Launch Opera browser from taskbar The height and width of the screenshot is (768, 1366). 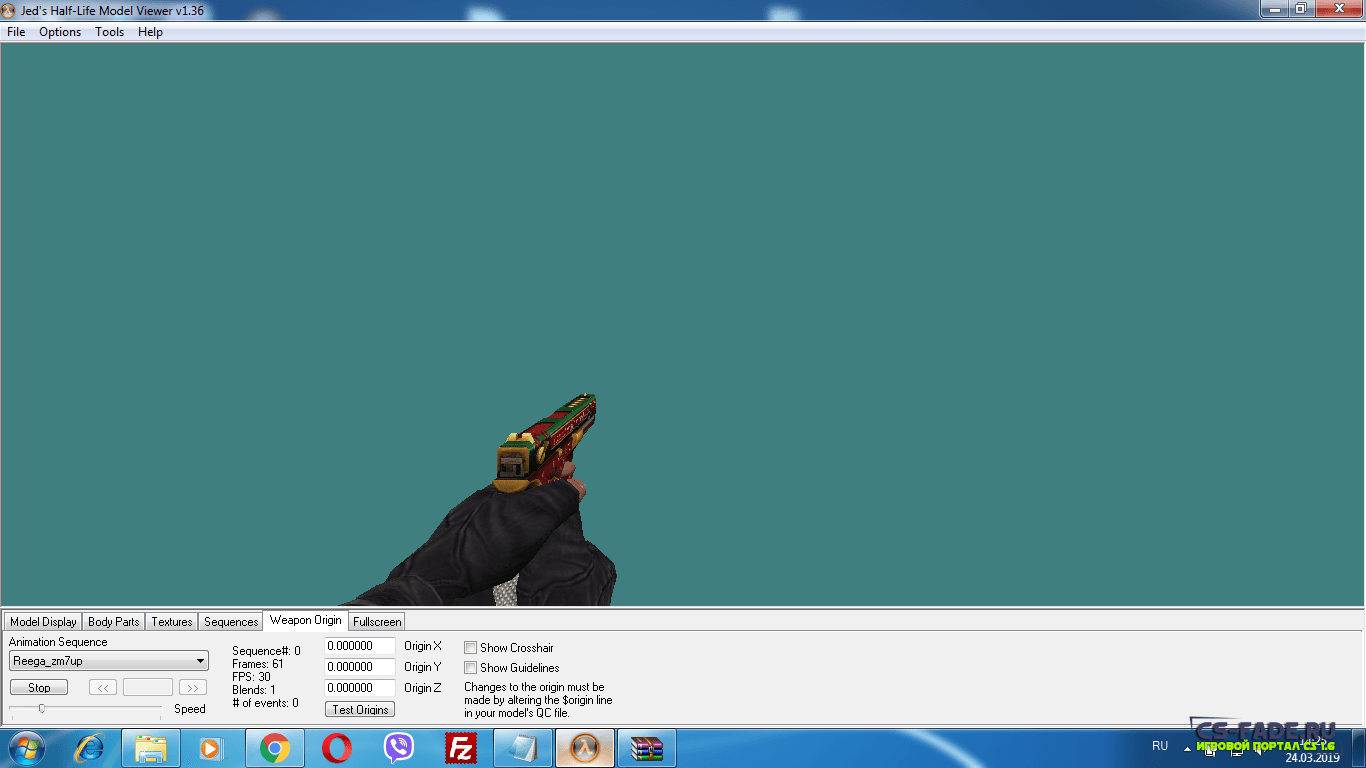[x=337, y=748]
